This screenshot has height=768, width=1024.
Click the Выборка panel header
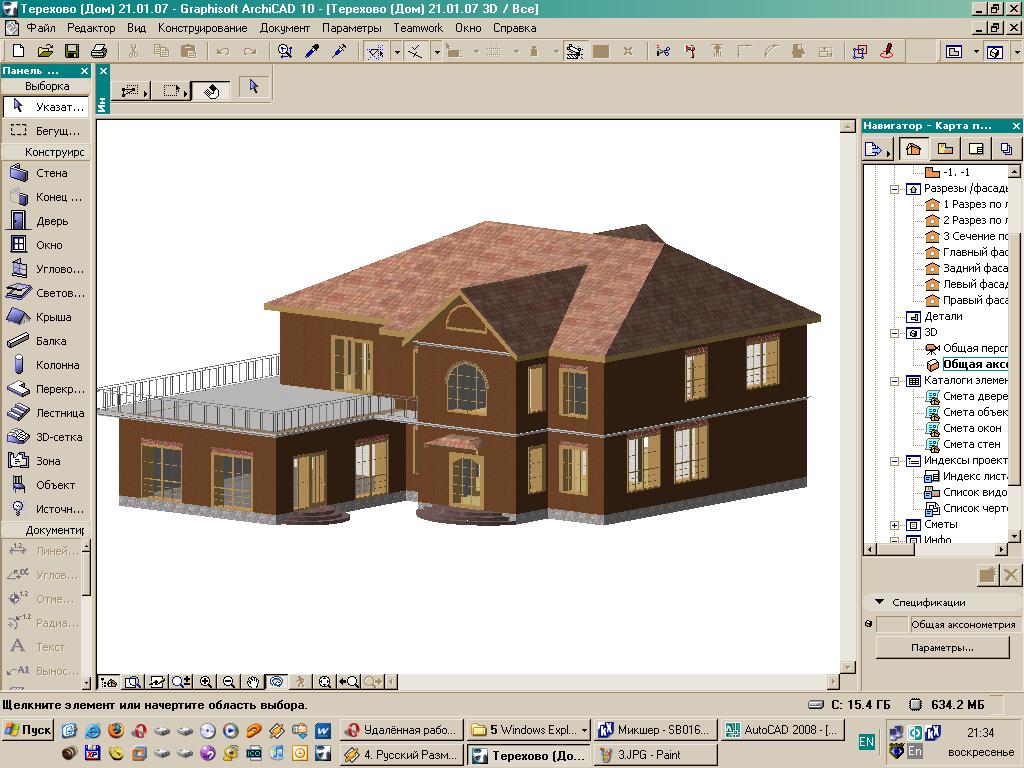(x=46, y=86)
